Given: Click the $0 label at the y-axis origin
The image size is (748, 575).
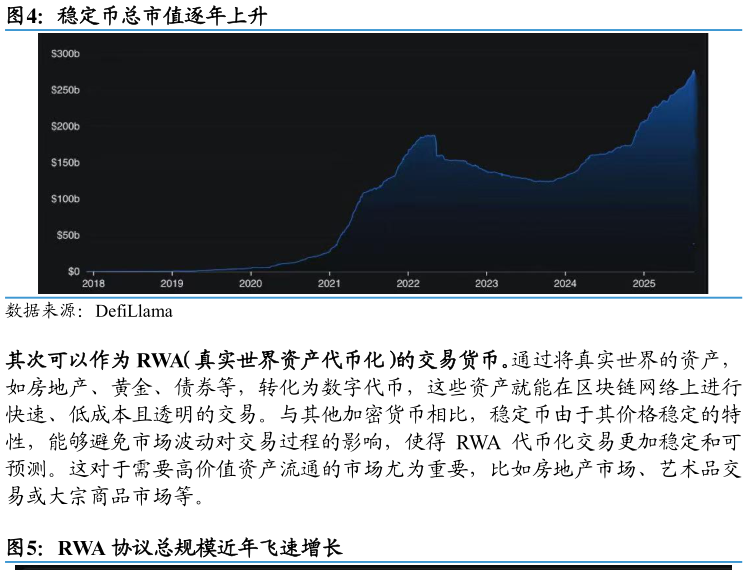Looking at the screenshot, I should point(73,272).
